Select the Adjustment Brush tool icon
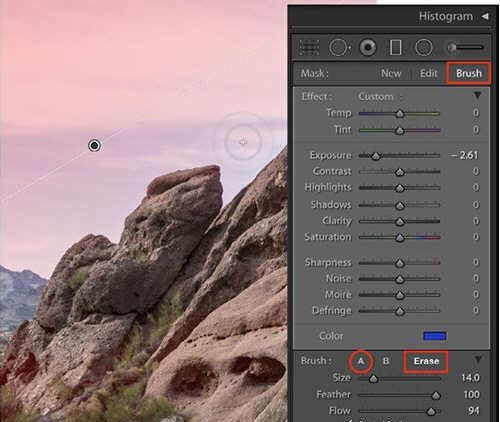The width and height of the screenshot is (500, 422). click(466, 47)
